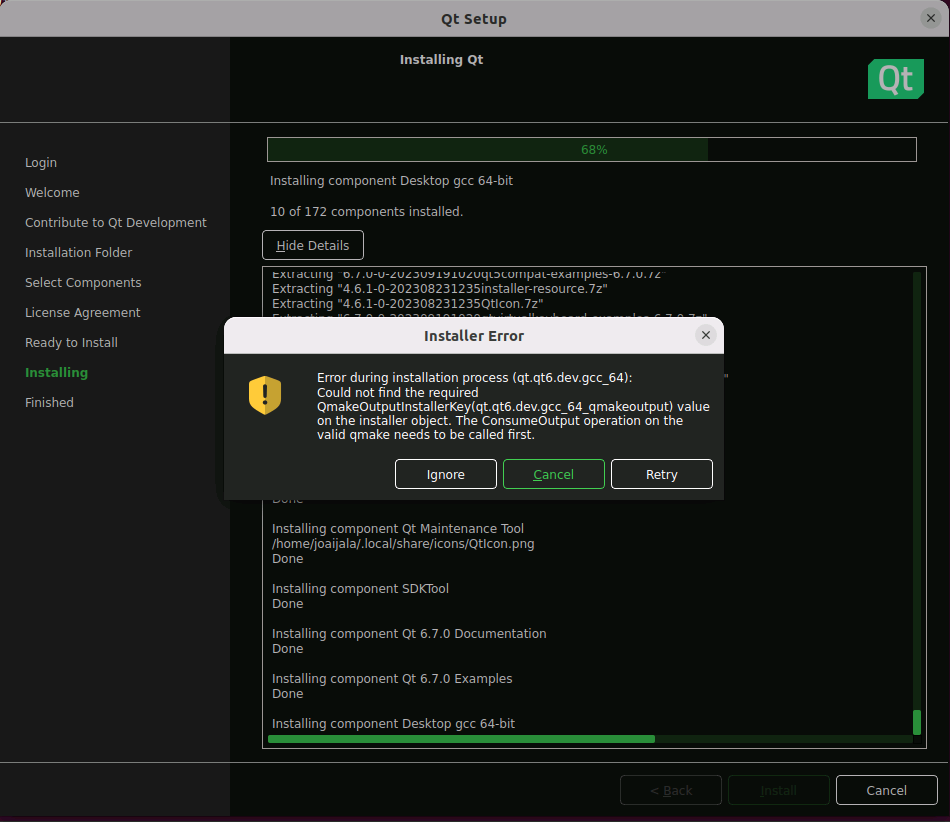Go to Select Components step
This screenshot has width=950, height=822.
(x=83, y=282)
